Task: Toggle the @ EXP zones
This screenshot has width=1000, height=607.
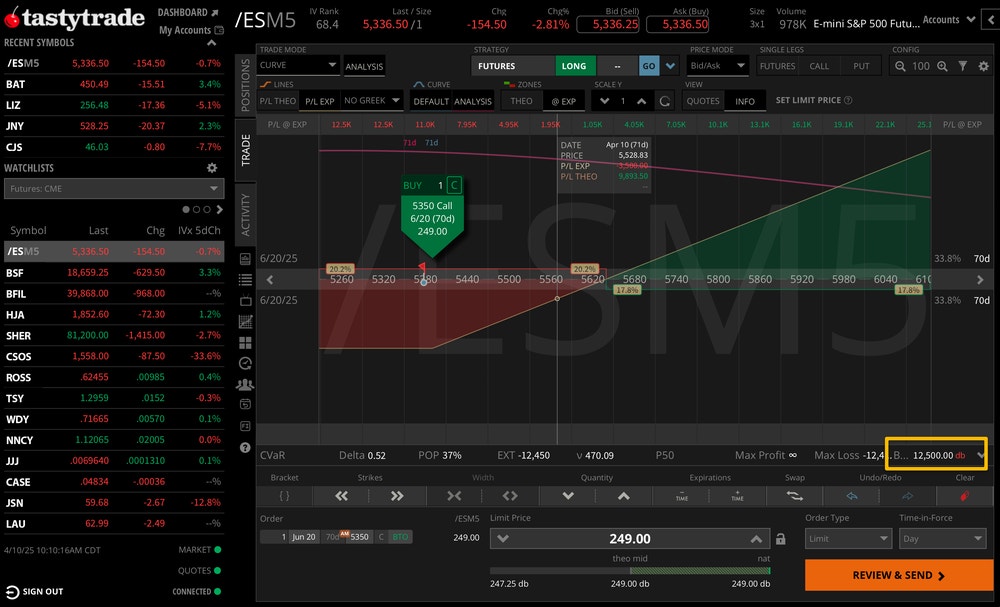Action: (564, 101)
